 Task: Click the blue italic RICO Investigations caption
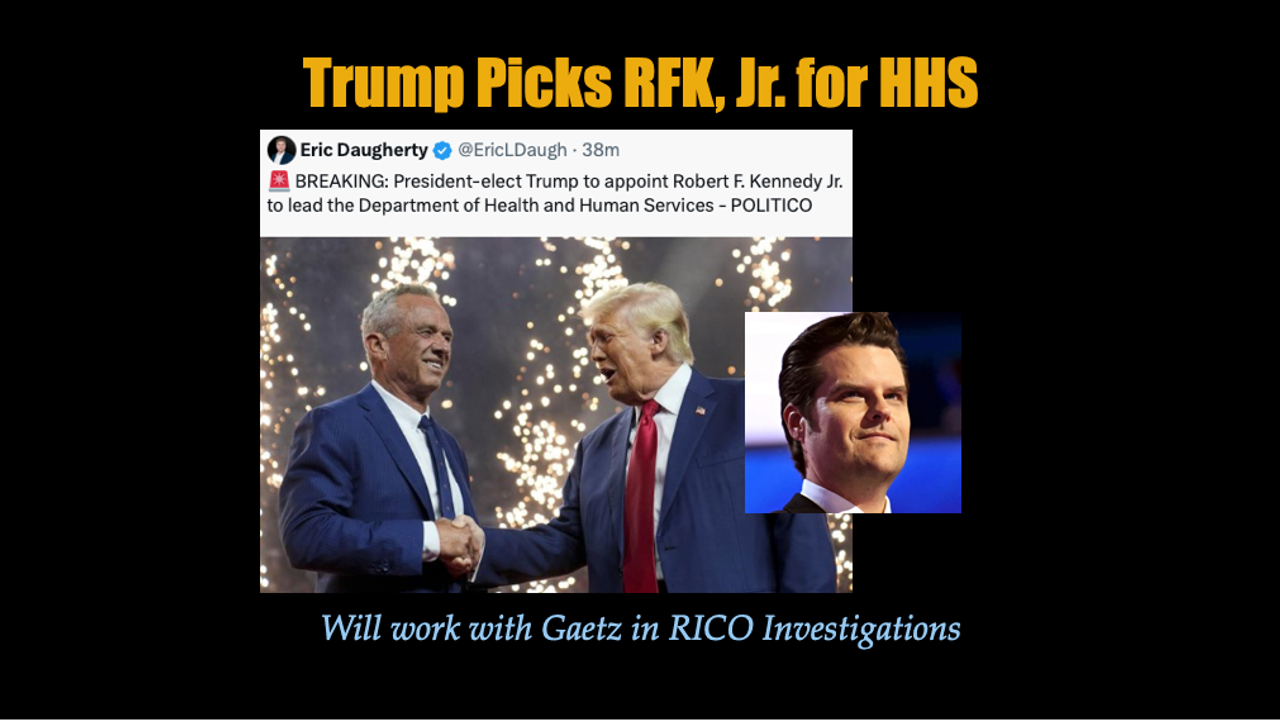tap(640, 629)
